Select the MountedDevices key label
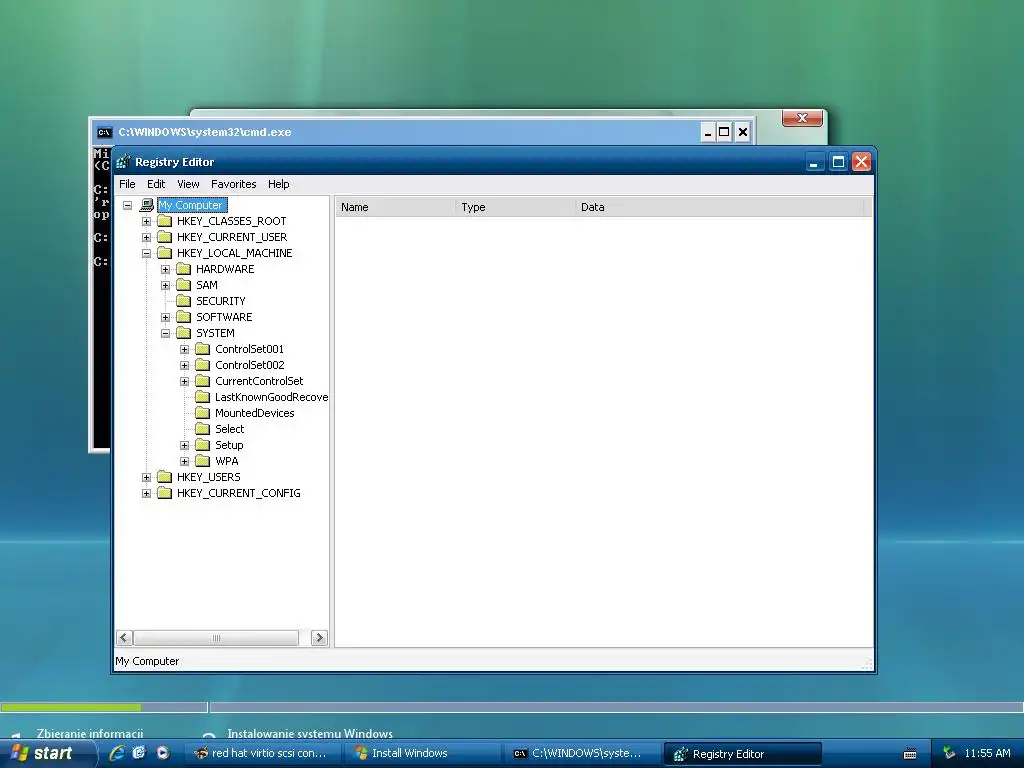1024x768 pixels. [x=255, y=413]
